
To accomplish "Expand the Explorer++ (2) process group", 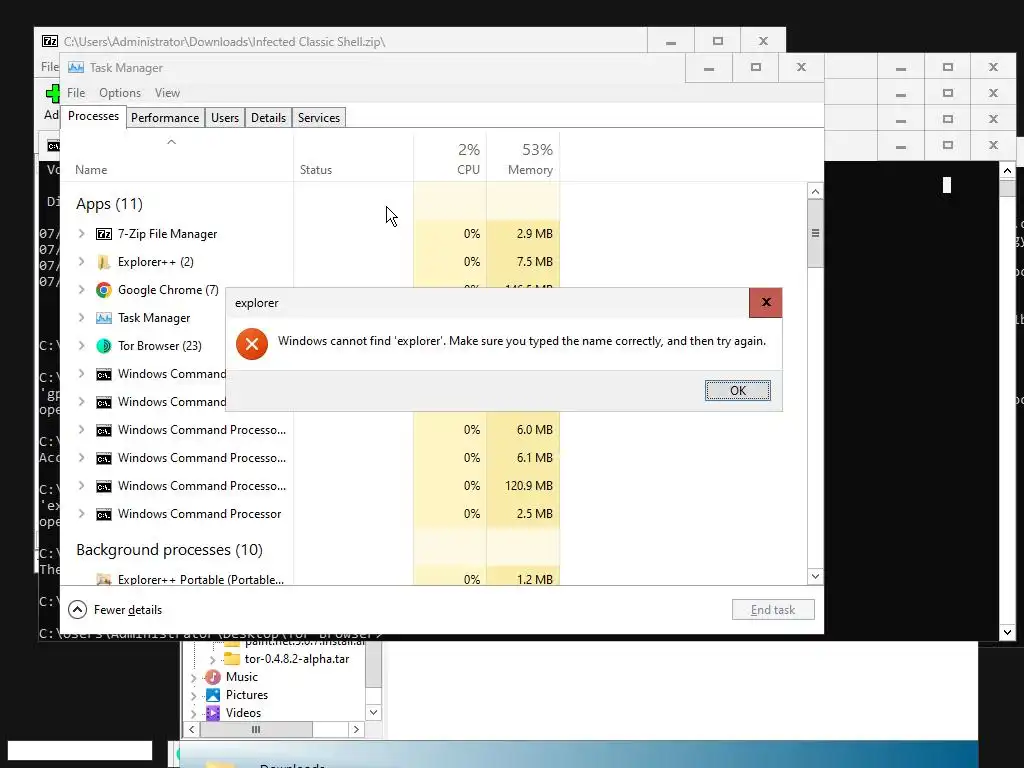I will tap(81, 261).
